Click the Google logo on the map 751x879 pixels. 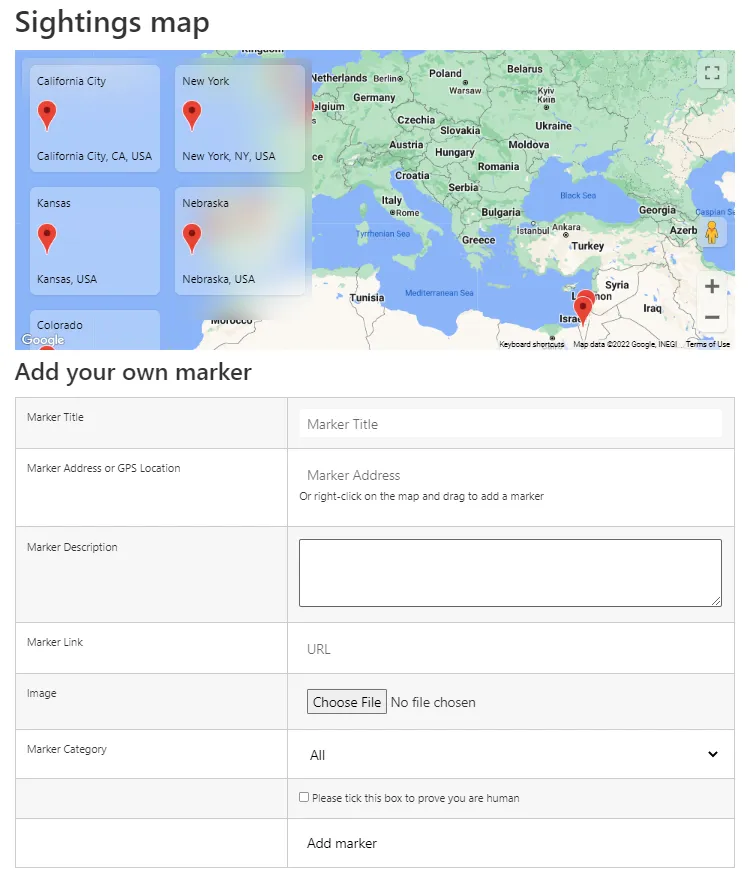coord(42,340)
